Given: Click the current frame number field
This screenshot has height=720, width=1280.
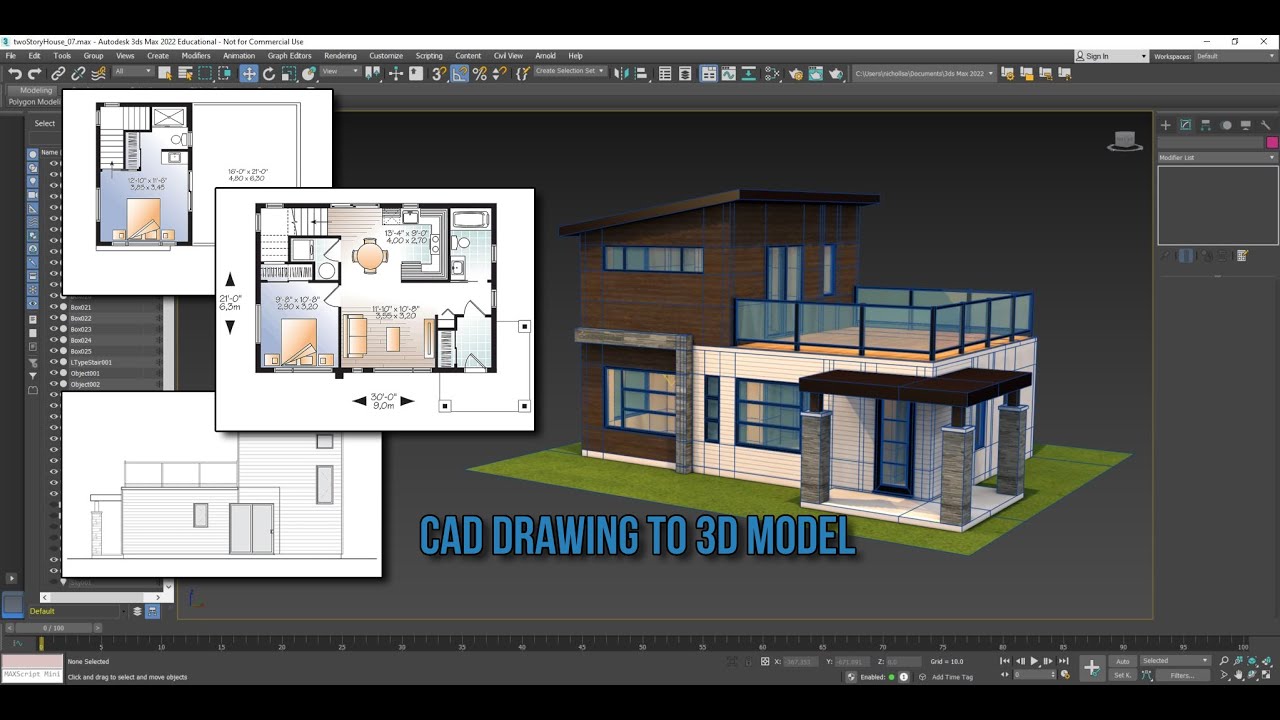Looking at the screenshot, I should point(1036,675).
